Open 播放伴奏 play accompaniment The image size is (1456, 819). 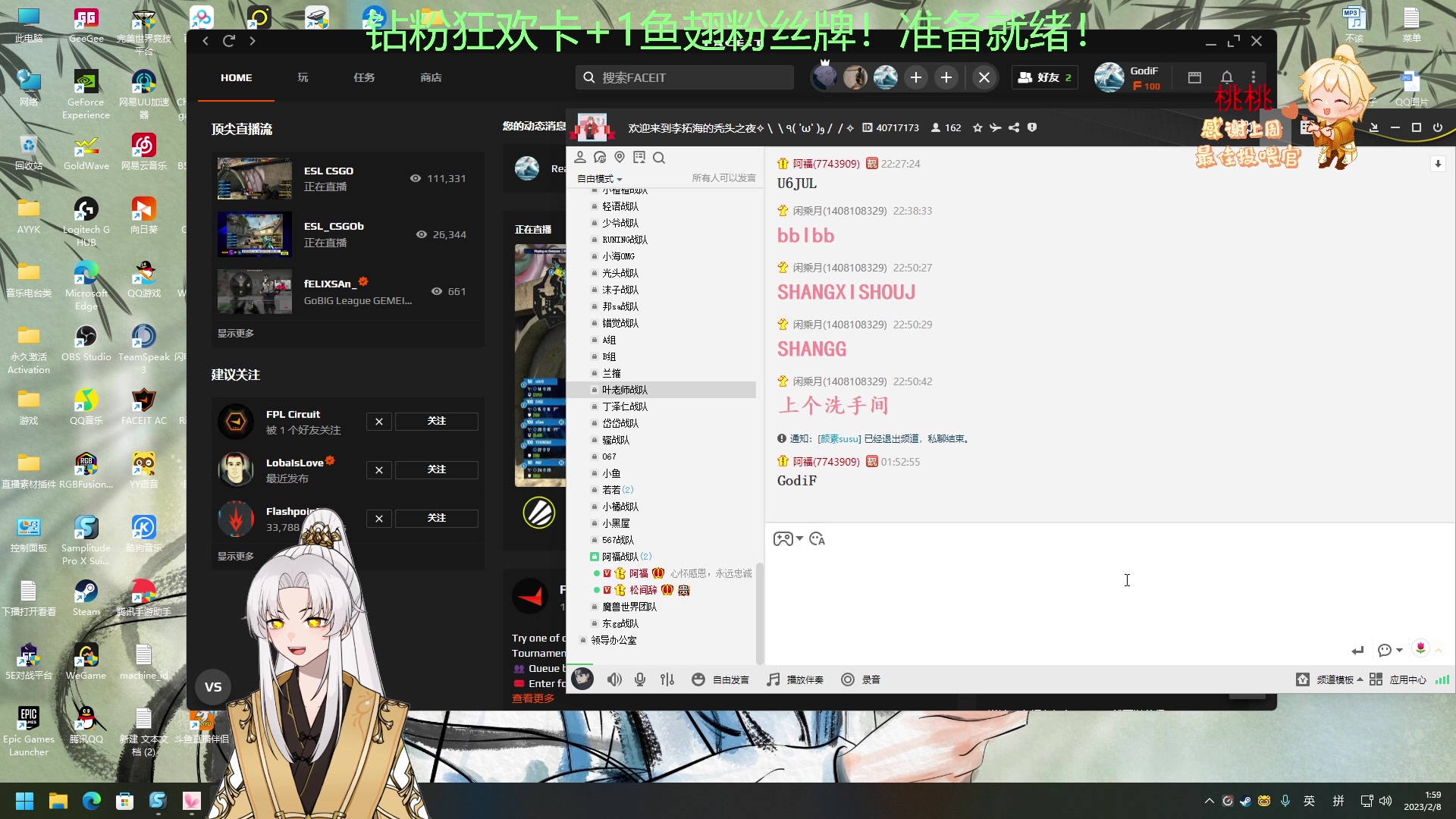[x=795, y=679]
